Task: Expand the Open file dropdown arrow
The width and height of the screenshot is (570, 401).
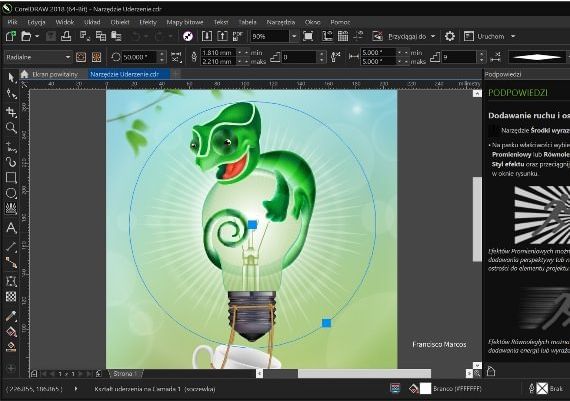Action: point(37,36)
